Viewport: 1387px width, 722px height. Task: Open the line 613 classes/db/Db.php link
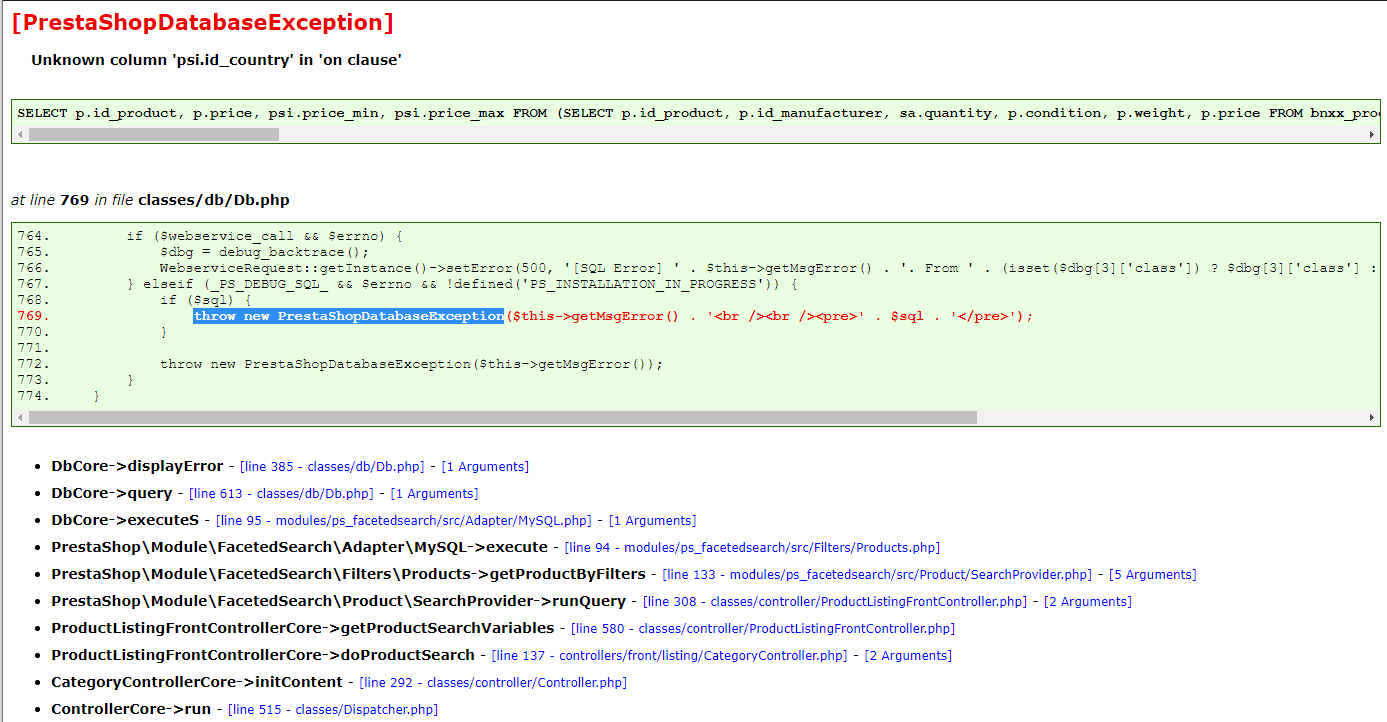pos(281,494)
